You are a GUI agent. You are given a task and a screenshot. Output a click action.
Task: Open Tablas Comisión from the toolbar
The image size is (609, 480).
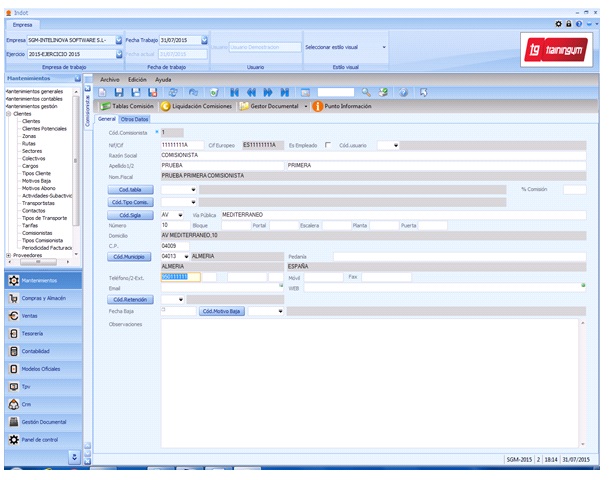(x=126, y=105)
